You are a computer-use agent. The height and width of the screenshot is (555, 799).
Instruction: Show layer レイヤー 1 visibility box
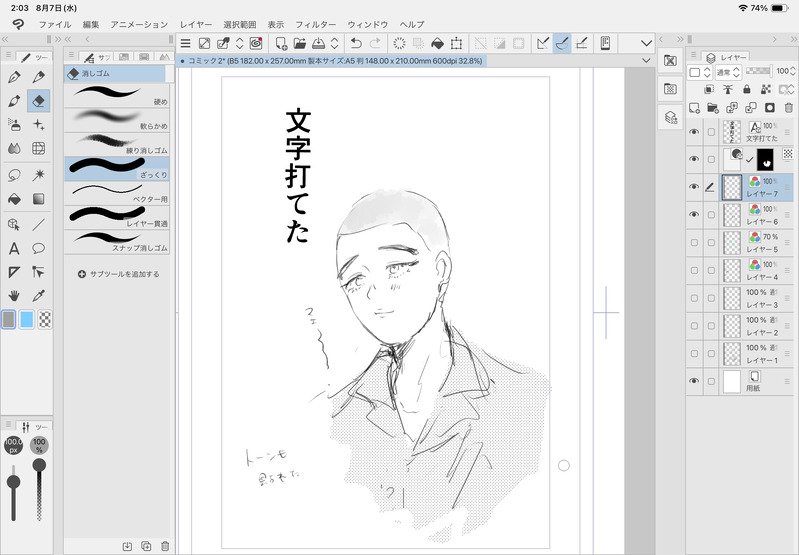click(694, 353)
